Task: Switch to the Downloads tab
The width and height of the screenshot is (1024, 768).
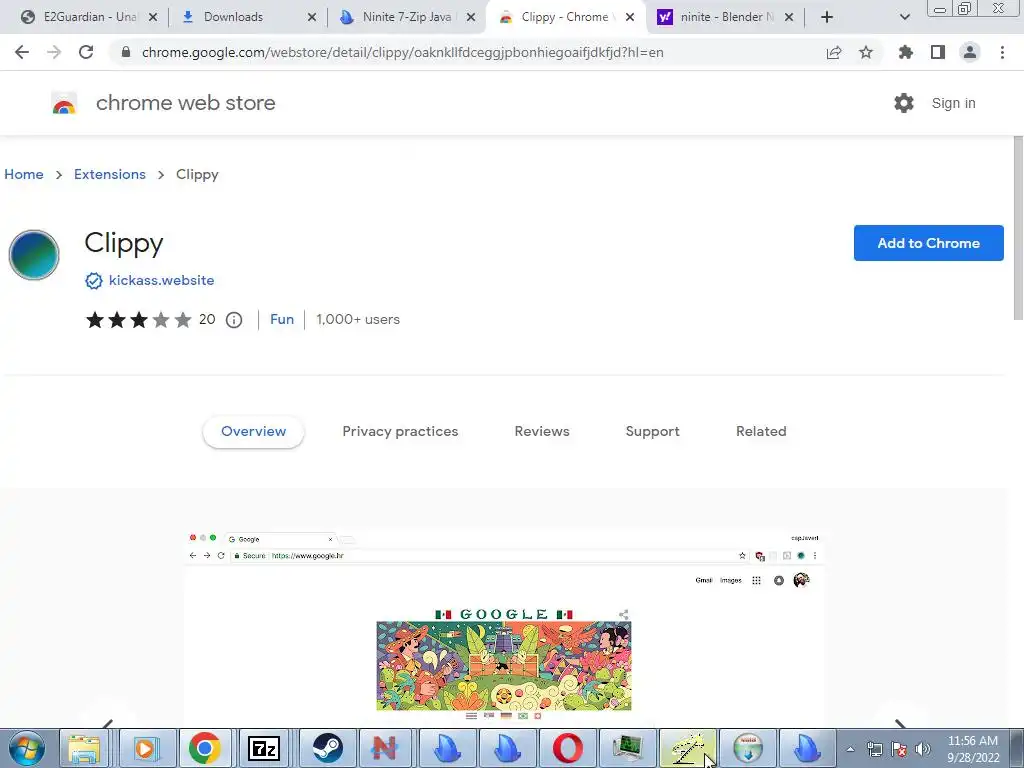Action: (248, 17)
